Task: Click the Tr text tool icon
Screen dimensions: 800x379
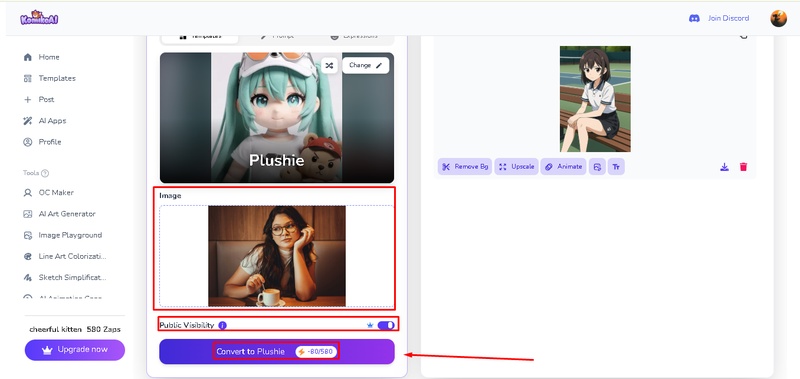Action: 616,167
